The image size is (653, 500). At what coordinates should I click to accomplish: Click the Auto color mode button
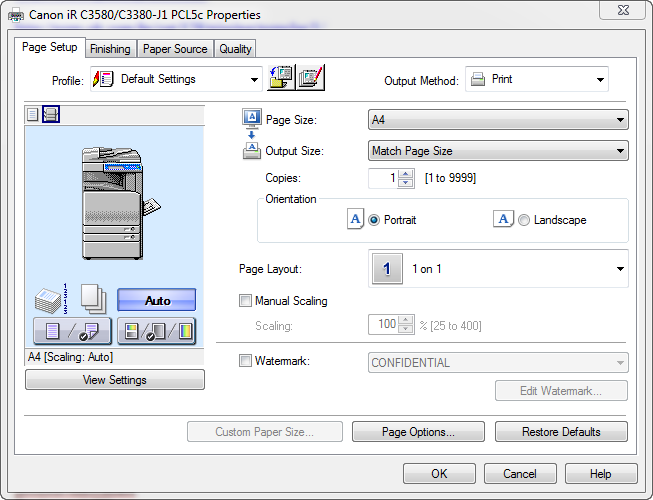coord(157,300)
